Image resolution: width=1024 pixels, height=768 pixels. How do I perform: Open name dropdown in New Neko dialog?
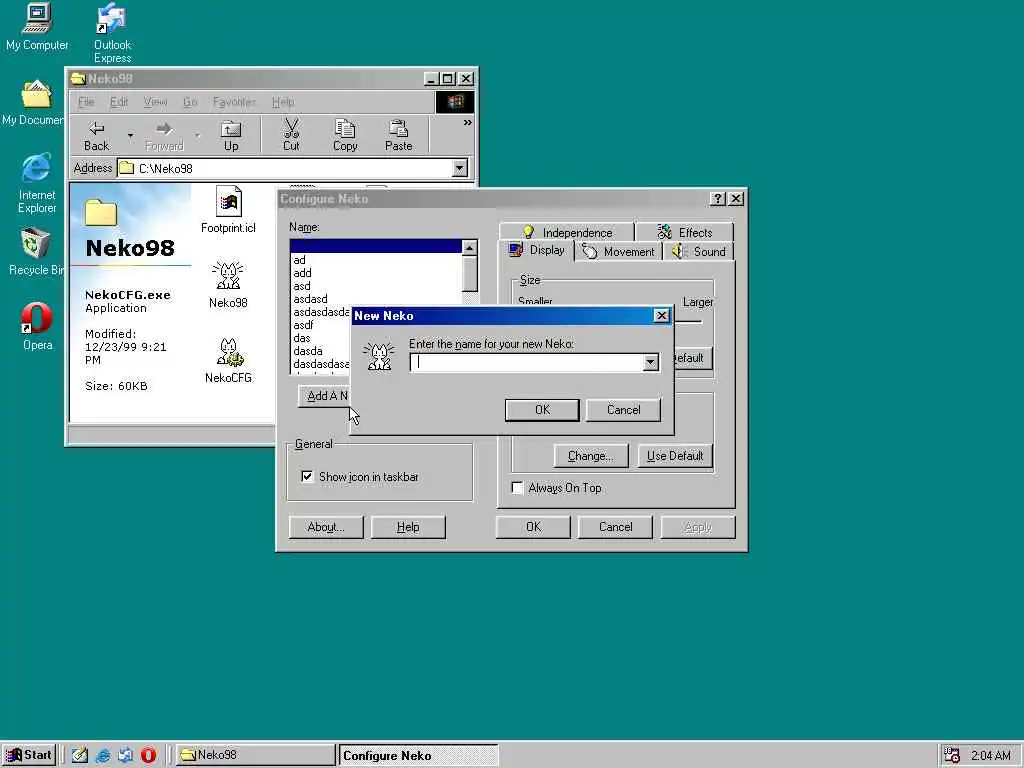click(650, 363)
